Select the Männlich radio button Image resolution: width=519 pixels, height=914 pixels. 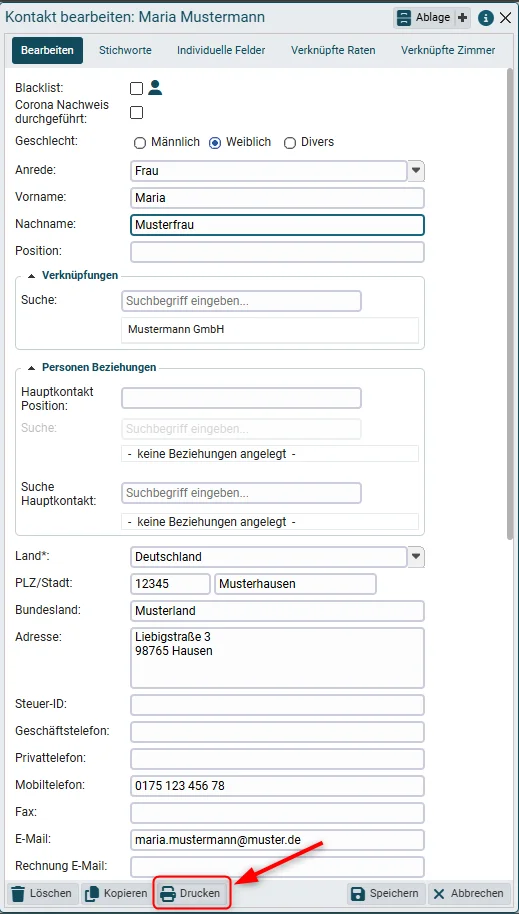139,143
